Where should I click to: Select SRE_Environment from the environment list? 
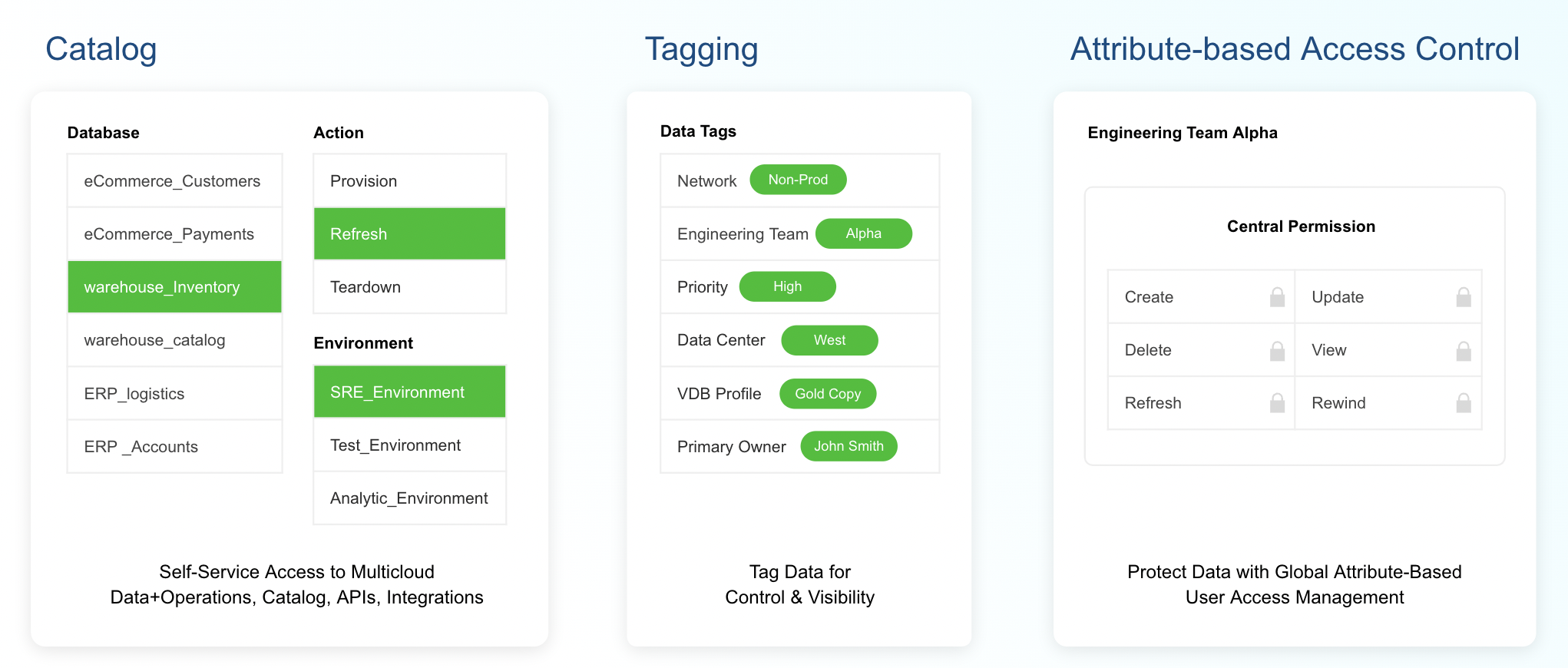coord(409,392)
